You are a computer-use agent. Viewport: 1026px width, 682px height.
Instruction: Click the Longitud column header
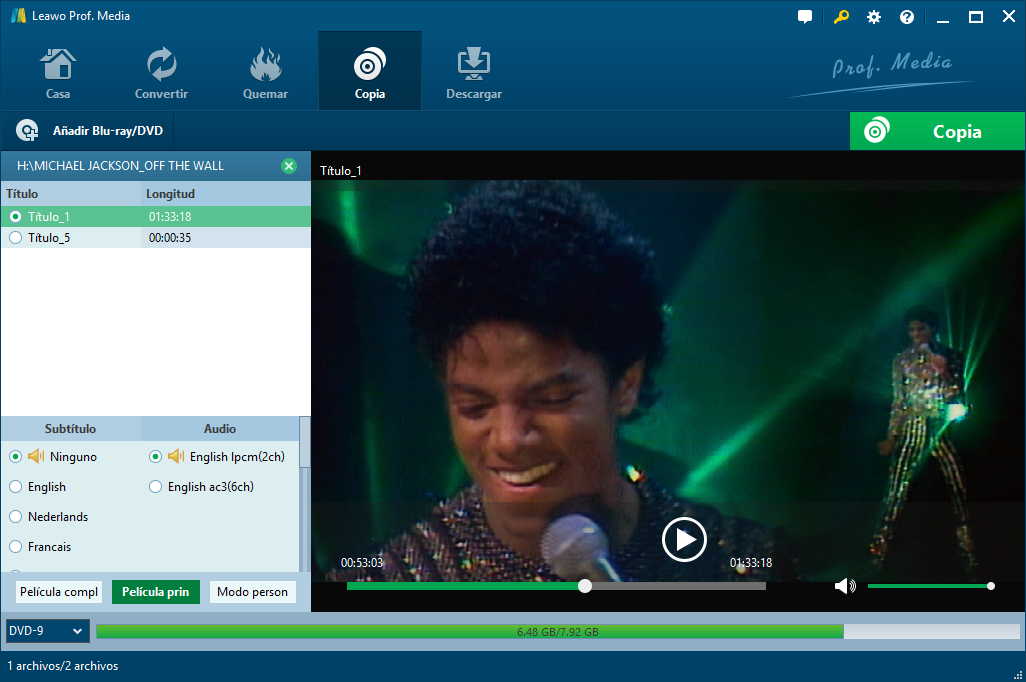click(226, 194)
